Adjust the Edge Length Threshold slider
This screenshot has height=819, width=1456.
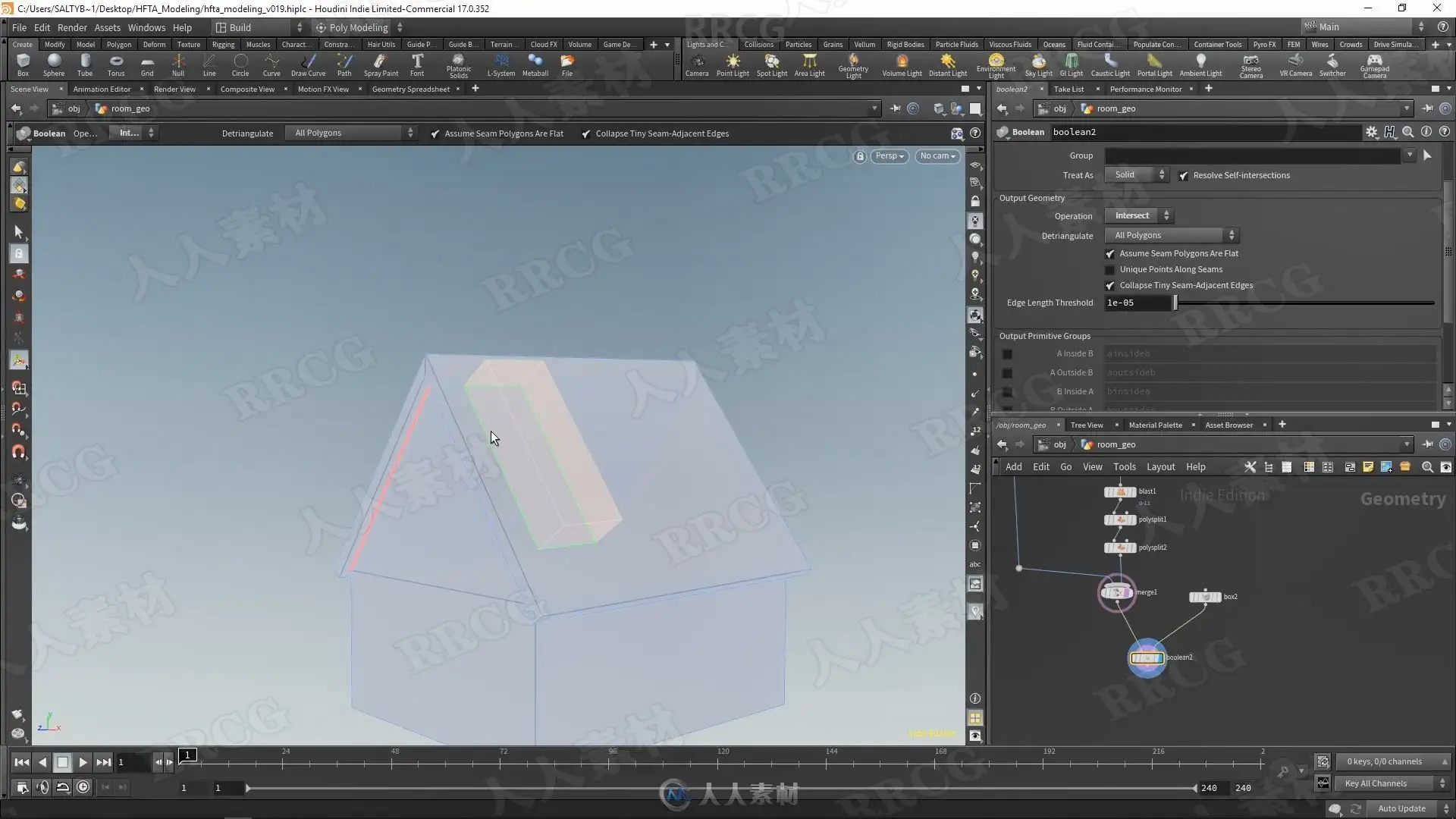(x=1175, y=303)
